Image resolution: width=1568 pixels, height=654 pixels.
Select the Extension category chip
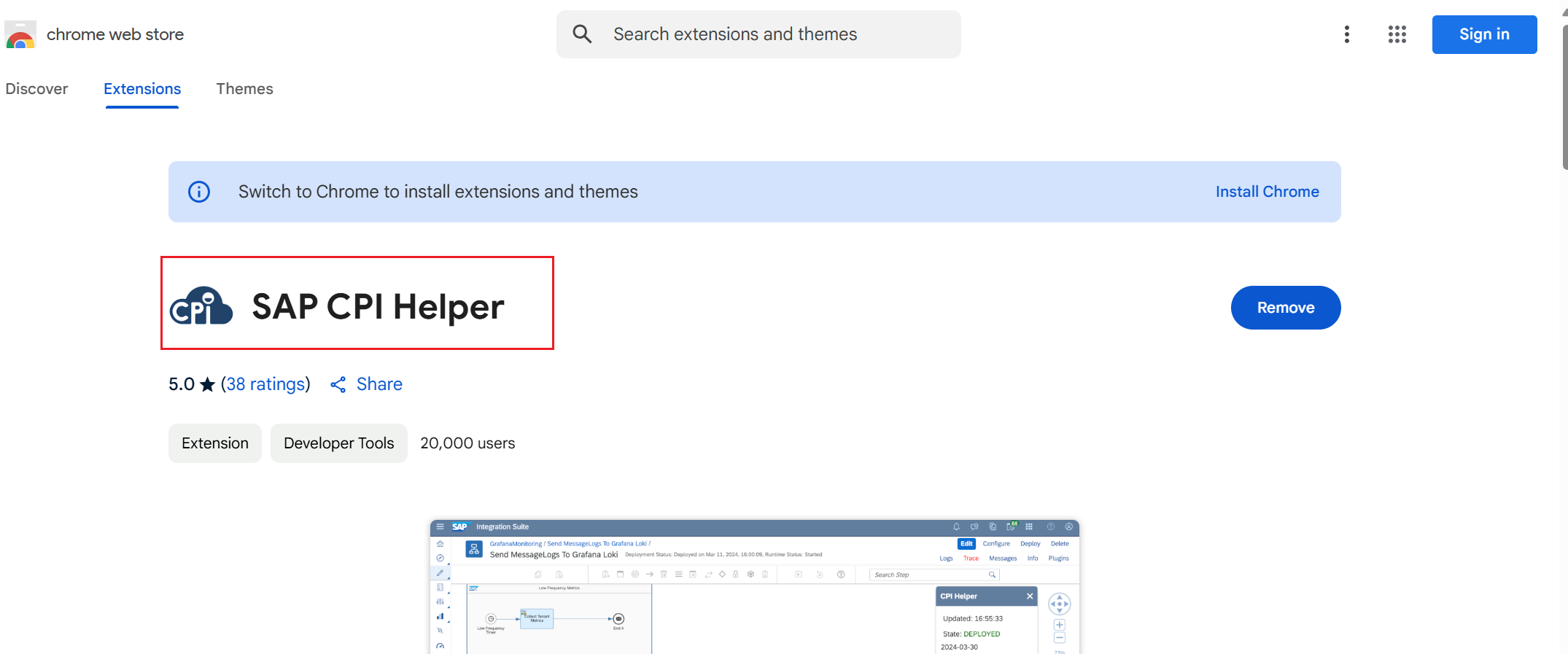click(x=215, y=443)
